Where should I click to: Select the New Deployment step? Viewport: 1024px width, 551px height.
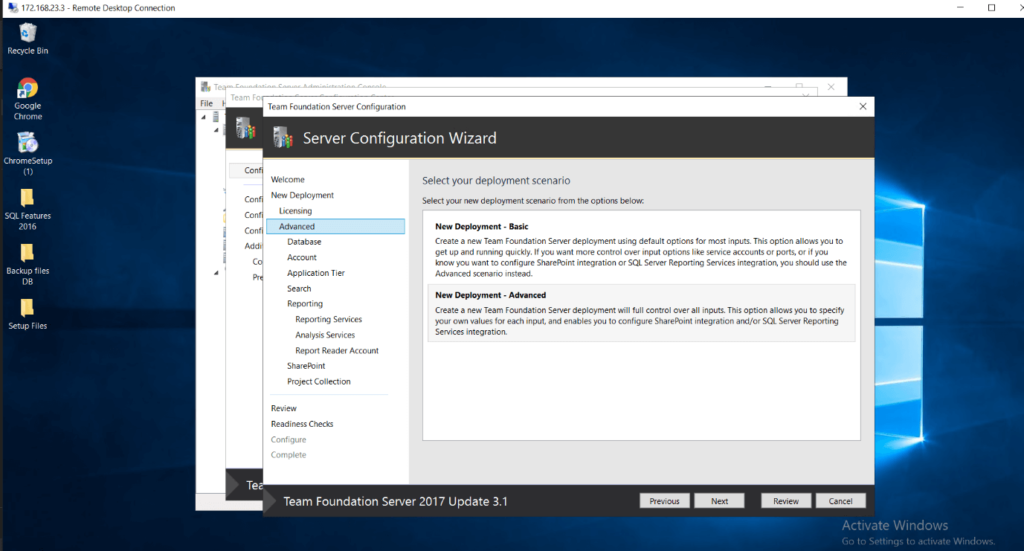(x=302, y=195)
